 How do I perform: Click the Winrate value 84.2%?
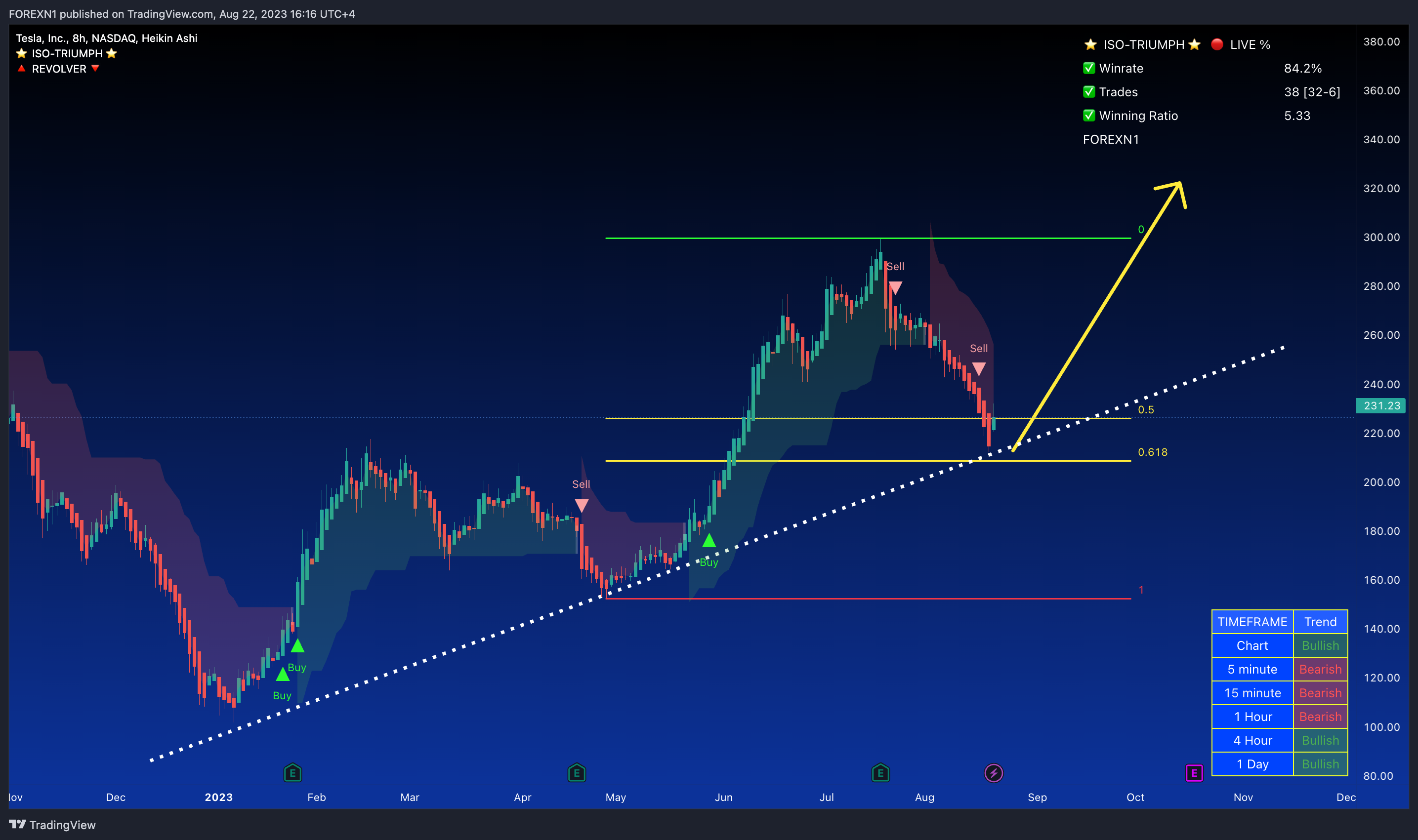pyautogui.click(x=1302, y=68)
